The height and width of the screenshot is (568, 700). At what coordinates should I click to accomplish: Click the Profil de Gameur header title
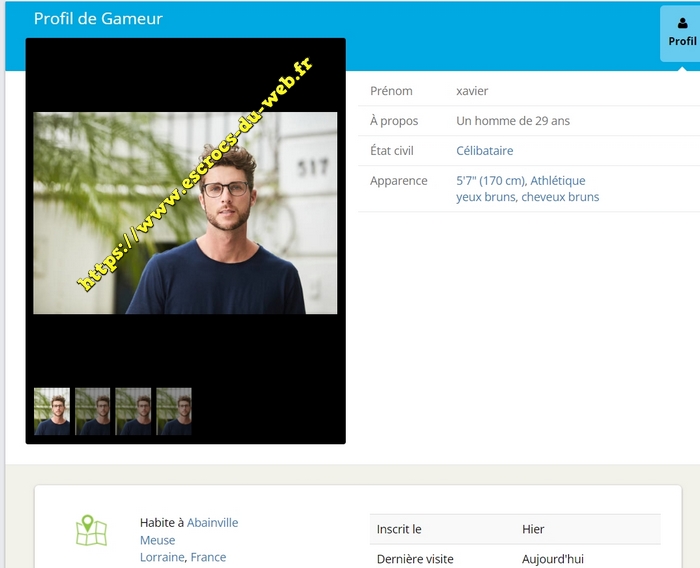click(x=98, y=19)
